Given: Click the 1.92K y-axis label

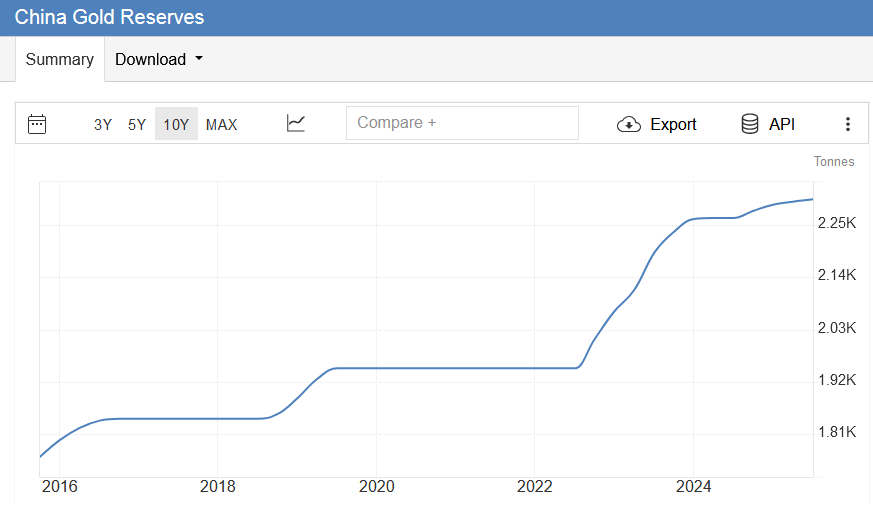Looking at the screenshot, I should click(837, 380).
